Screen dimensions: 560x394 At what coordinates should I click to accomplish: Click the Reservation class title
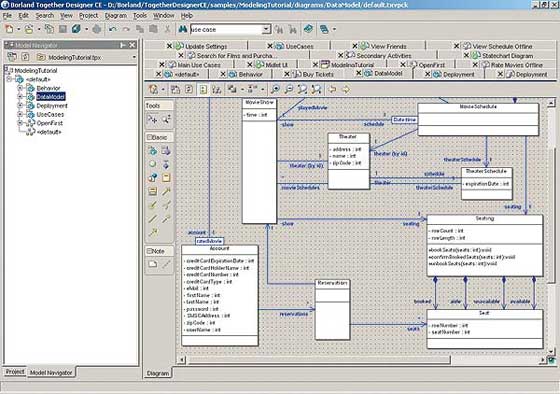(x=332, y=283)
